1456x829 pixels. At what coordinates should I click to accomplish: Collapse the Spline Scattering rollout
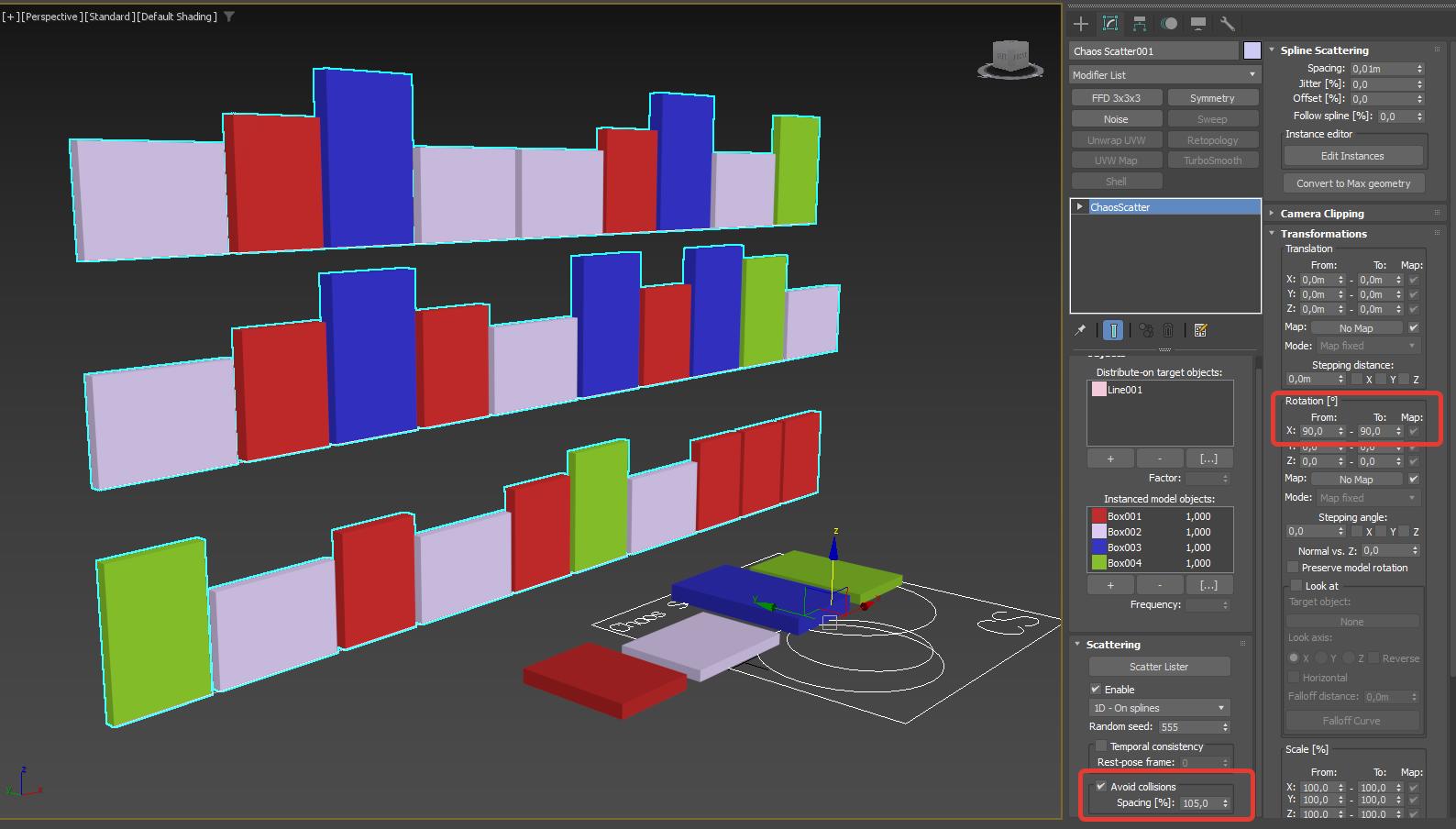(1273, 50)
